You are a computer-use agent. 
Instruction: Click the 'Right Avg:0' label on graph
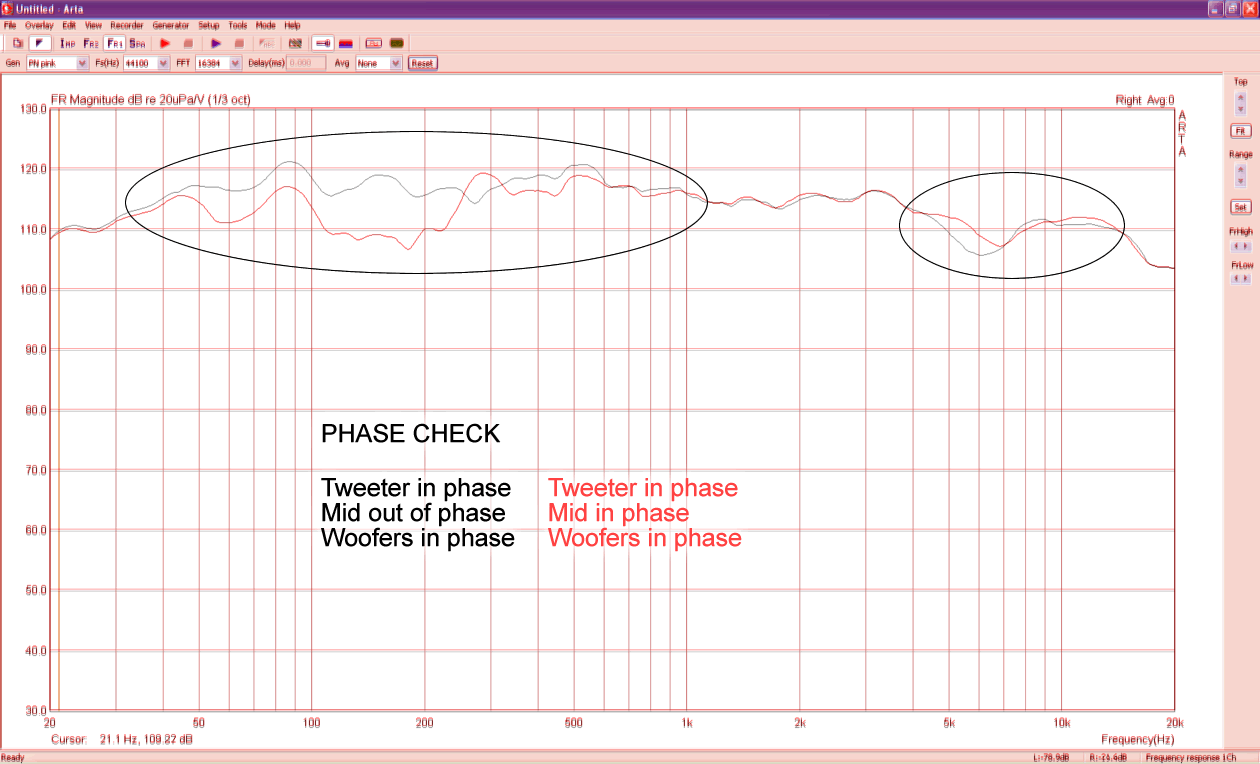click(x=1145, y=99)
